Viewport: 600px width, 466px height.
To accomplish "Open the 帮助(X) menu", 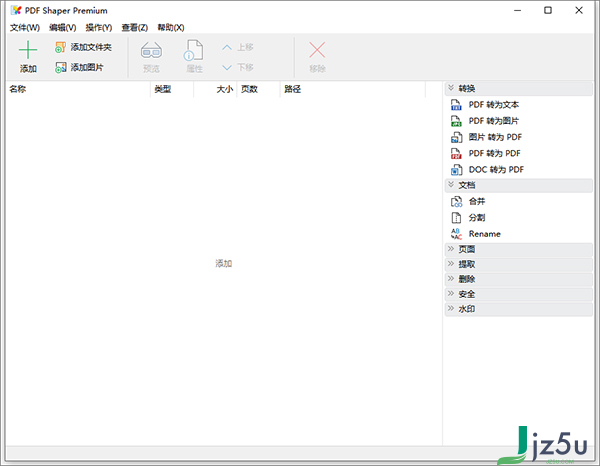I will click(x=171, y=28).
